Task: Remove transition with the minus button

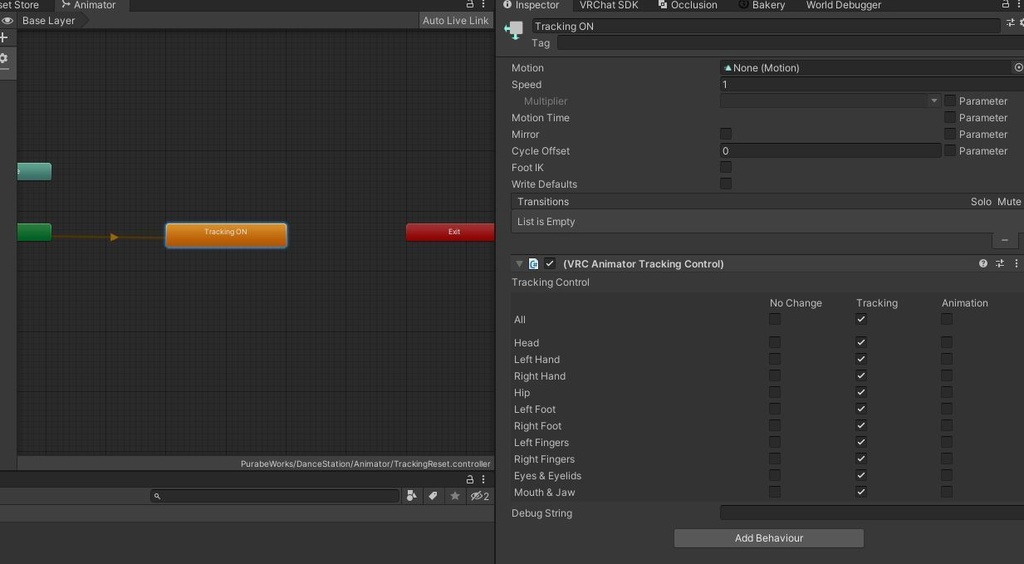Action: 1004,240
